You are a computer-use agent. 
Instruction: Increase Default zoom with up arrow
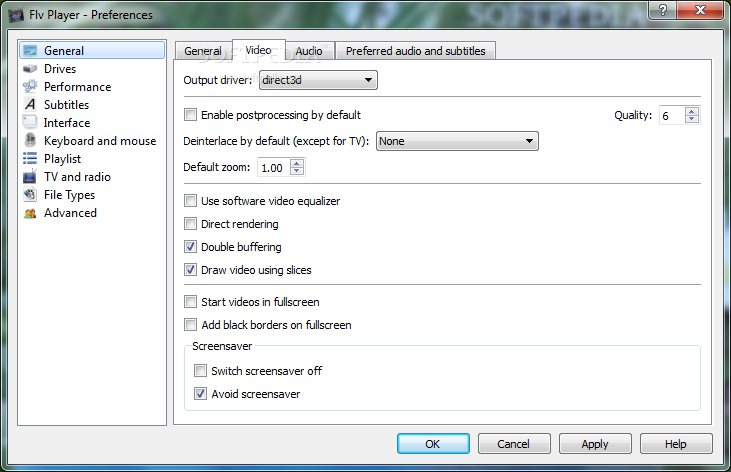297,163
